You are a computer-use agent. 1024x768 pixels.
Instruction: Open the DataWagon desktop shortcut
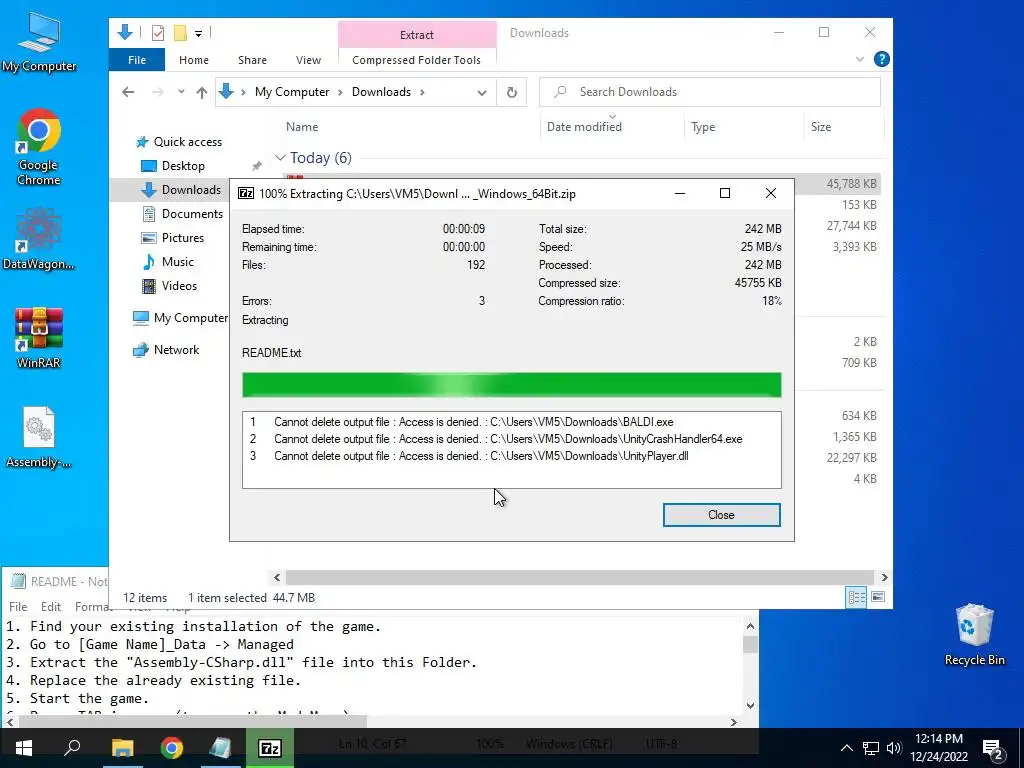(x=39, y=239)
